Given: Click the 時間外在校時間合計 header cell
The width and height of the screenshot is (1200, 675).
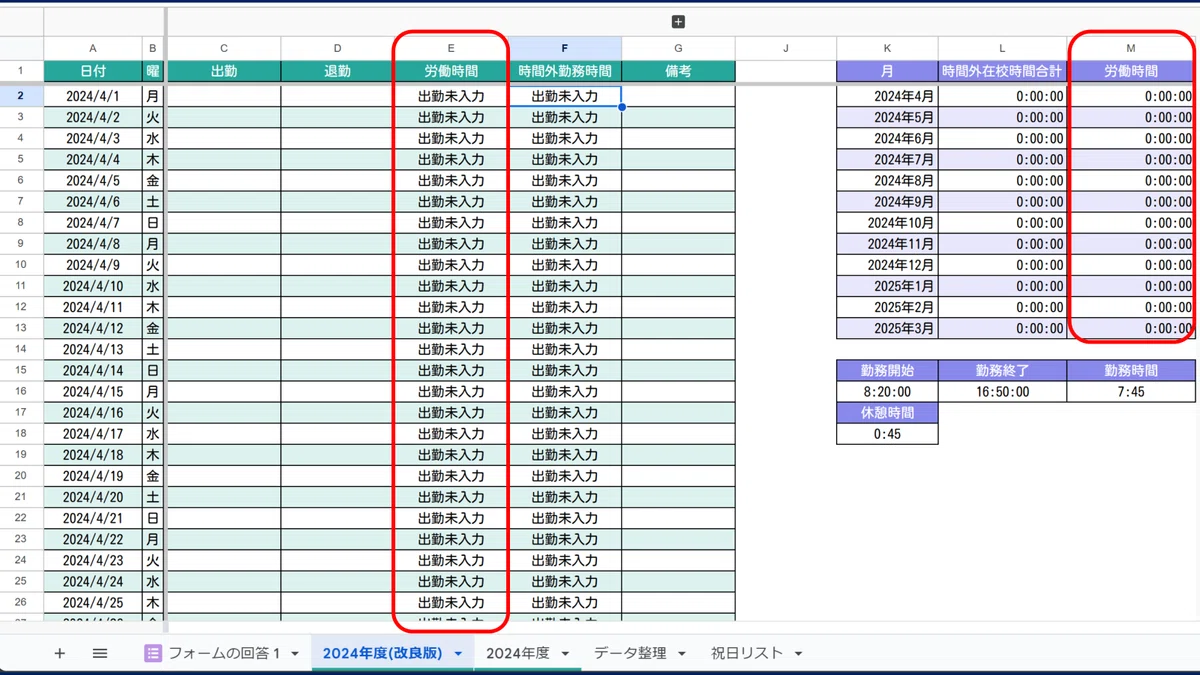Looking at the screenshot, I should coord(1003,71).
